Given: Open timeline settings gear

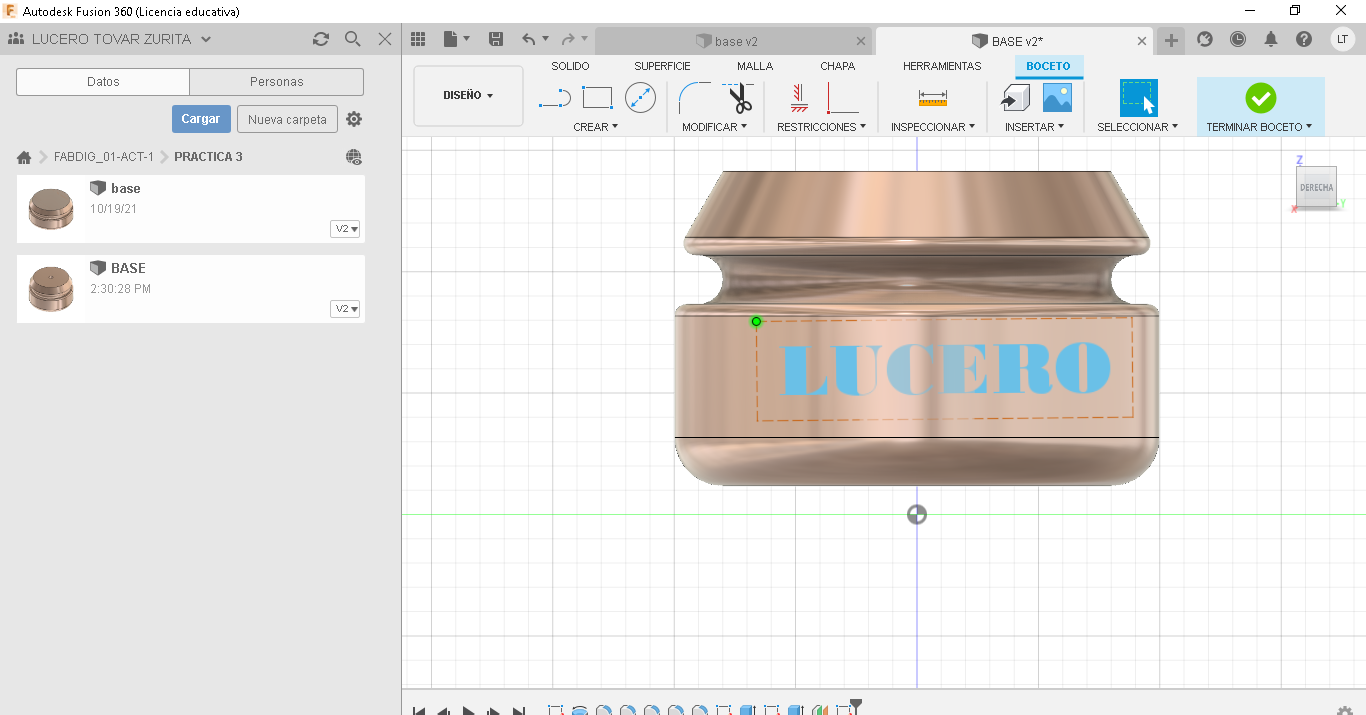Looking at the screenshot, I should coord(1345,710).
